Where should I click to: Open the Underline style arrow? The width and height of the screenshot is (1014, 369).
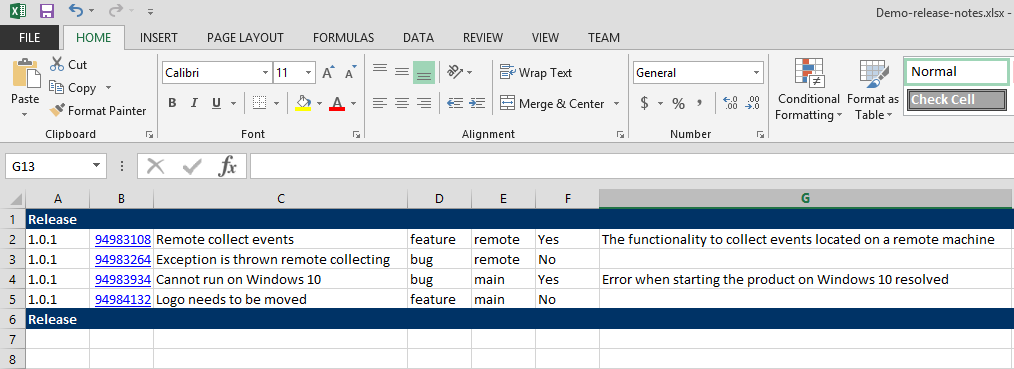pyautogui.click(x=233, y=103)
